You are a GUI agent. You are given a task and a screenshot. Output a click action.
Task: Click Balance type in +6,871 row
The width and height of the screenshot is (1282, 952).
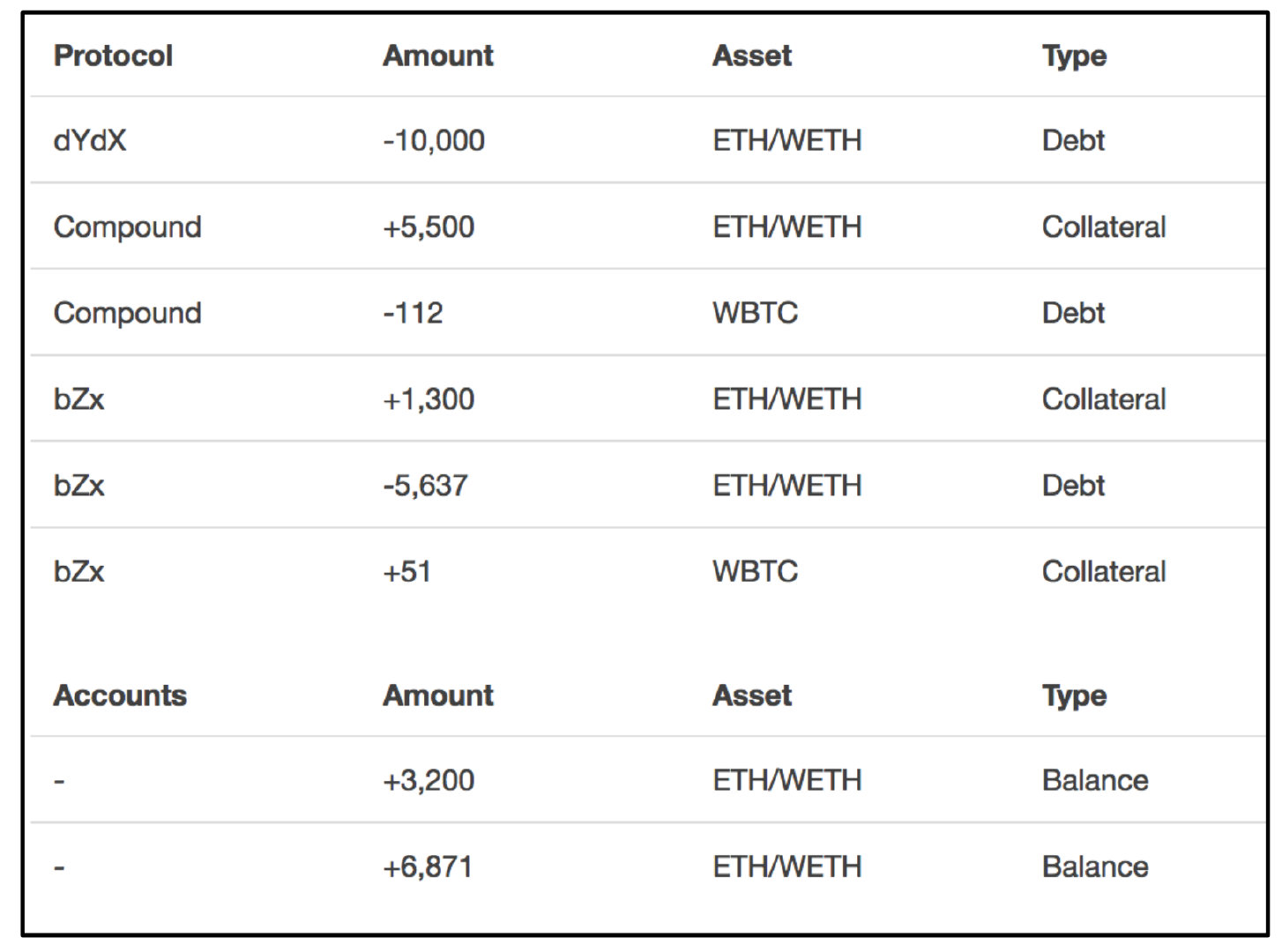1094,866
